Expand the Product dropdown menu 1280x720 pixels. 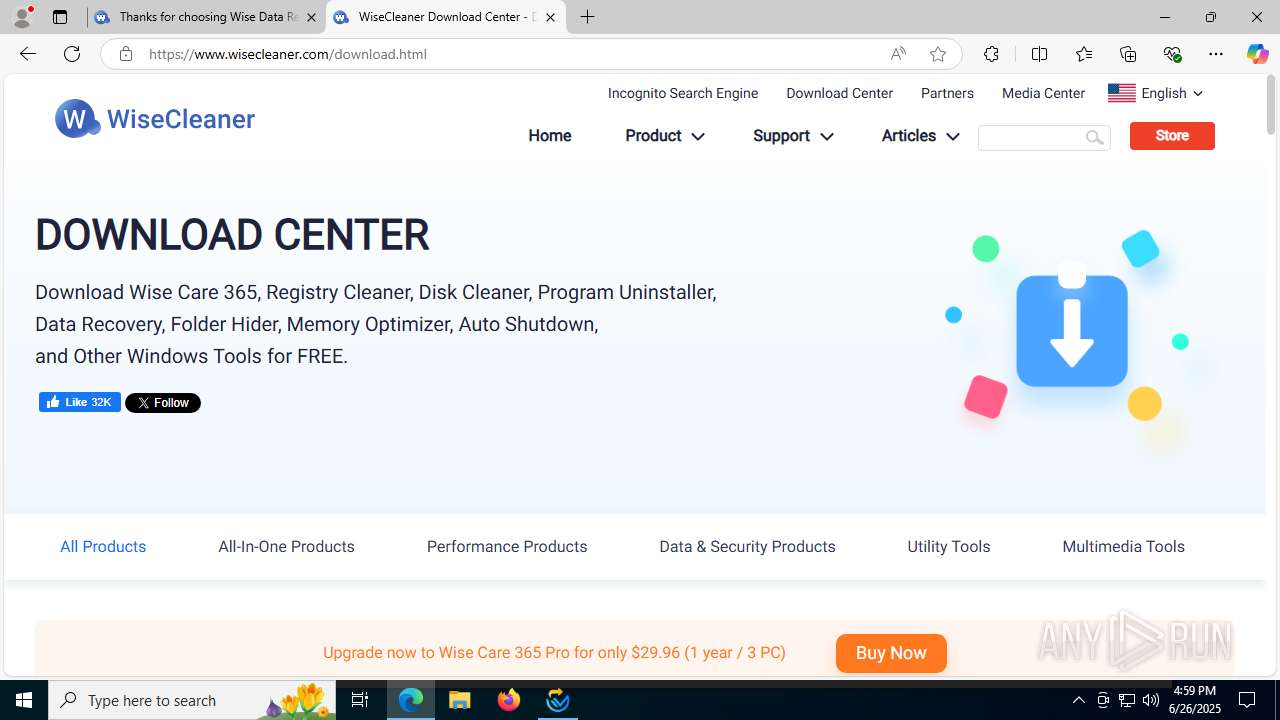click(665, 136)
